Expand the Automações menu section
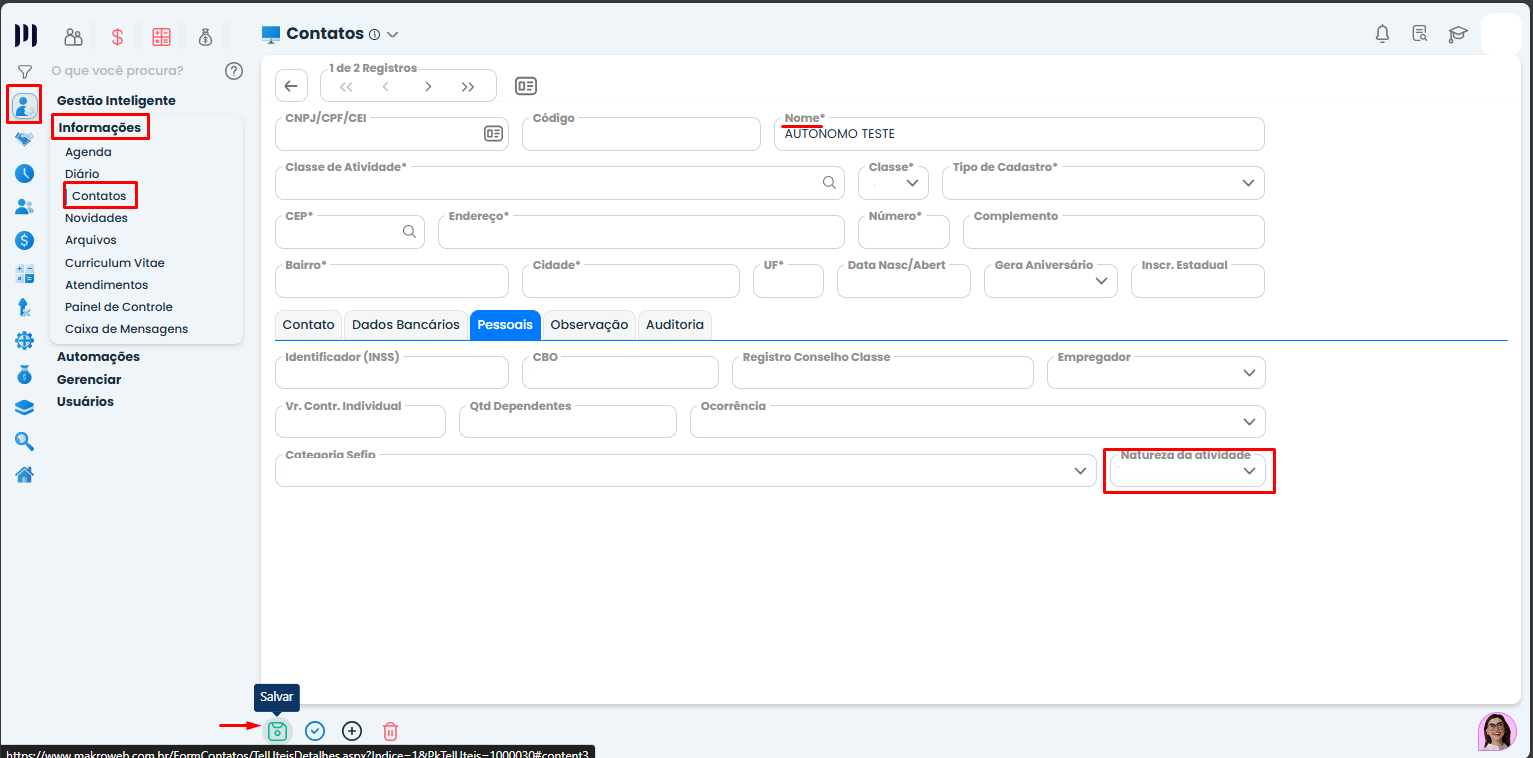 point(98,357)
